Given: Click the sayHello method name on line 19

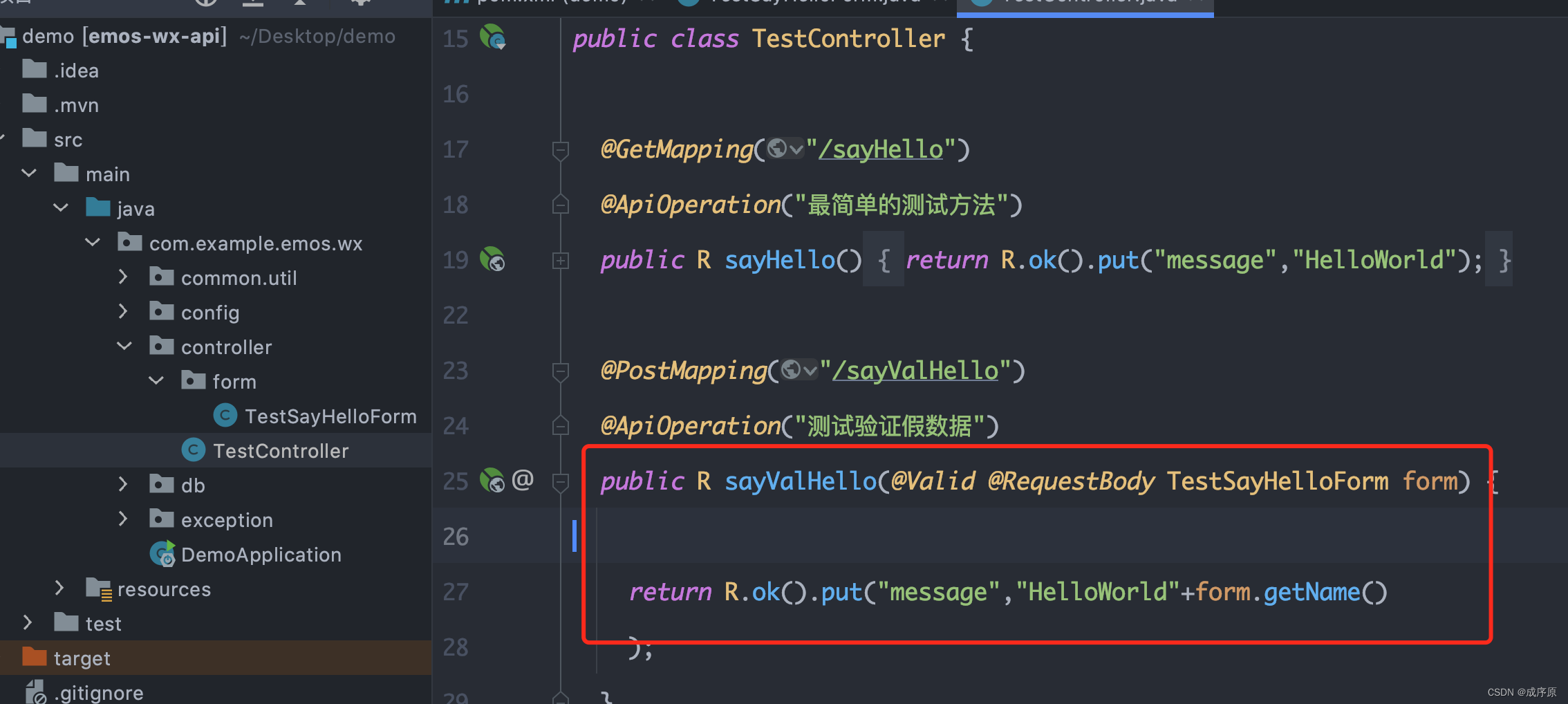Looking at the screenshot, I should pos(780,260).
